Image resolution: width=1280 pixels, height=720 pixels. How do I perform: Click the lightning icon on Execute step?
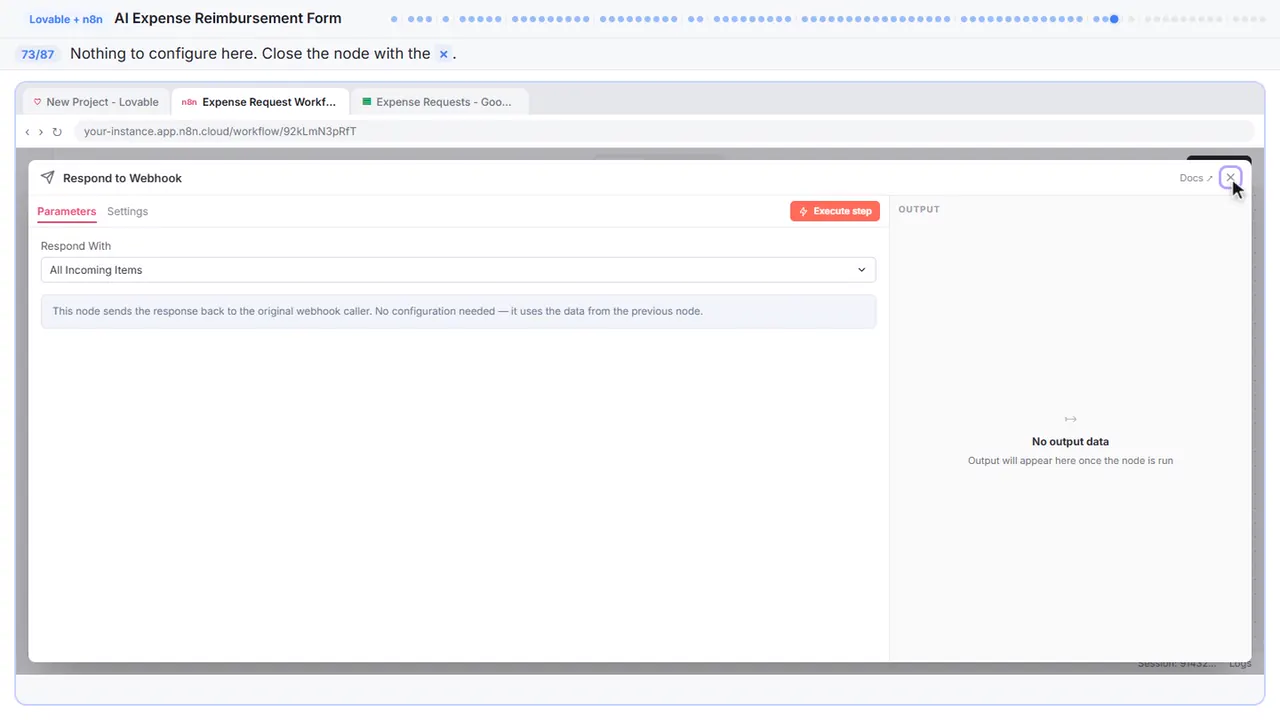pos(803,211)
